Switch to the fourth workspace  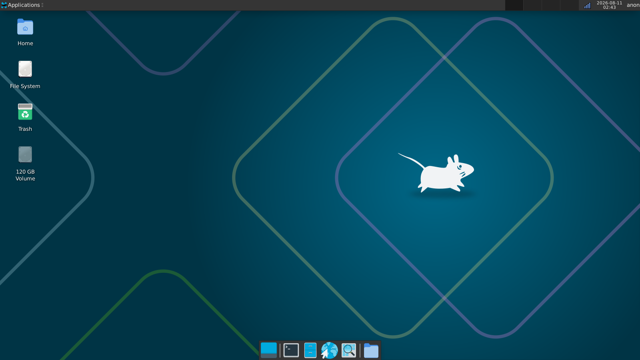[x=569, y=5]
